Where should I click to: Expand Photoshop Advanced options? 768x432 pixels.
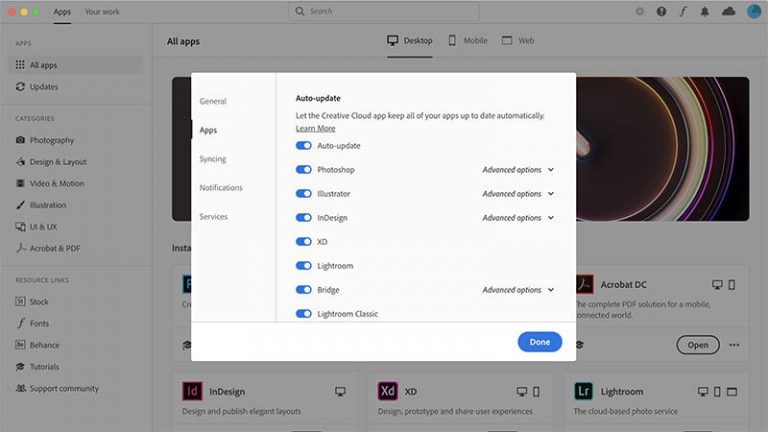point(518,169)
